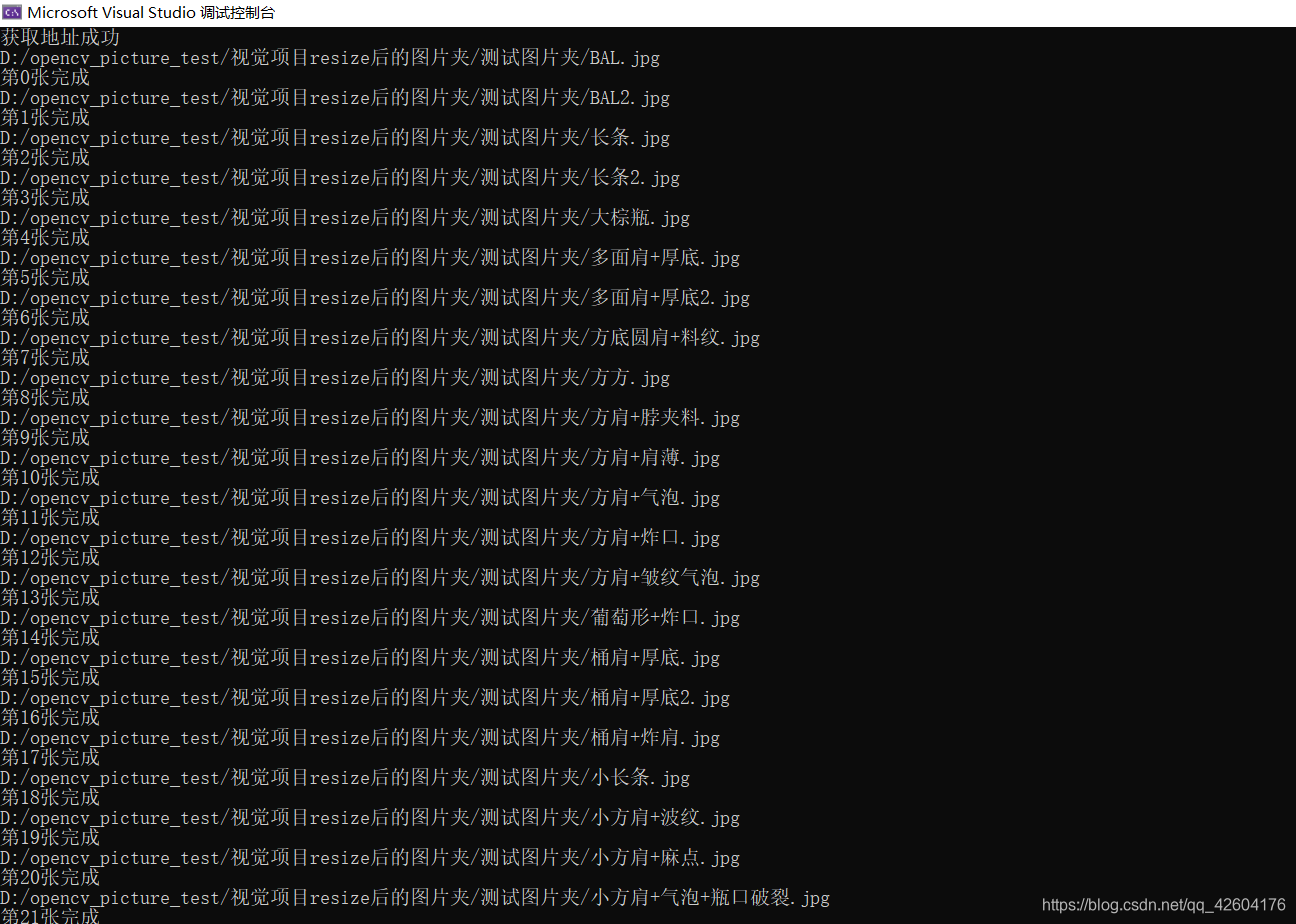Click the line "第20张完成"
Image resolution: width=1296 pixels, height=924 pixels.
[x=50, y=878]
